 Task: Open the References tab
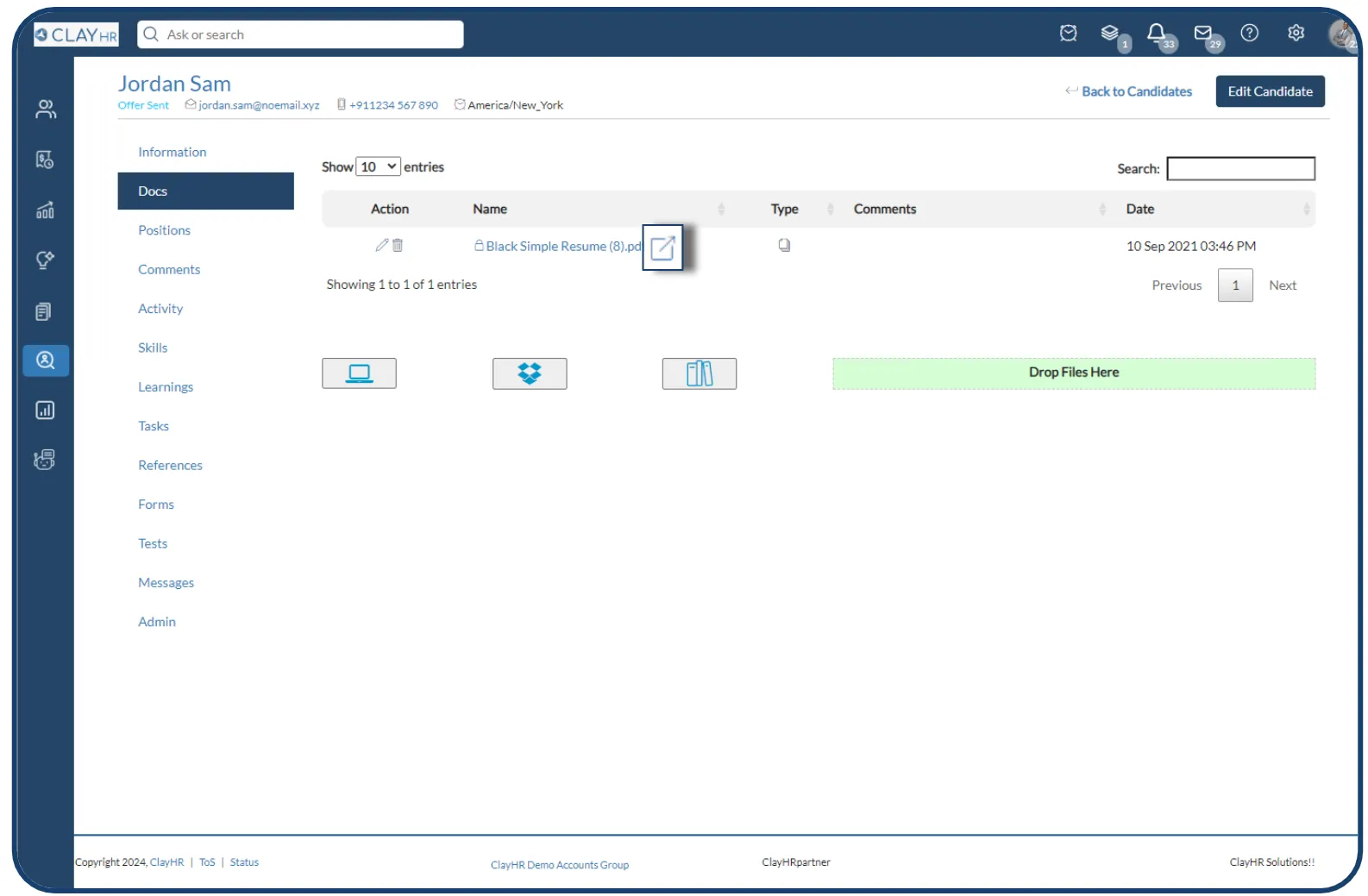pos(170,465)
